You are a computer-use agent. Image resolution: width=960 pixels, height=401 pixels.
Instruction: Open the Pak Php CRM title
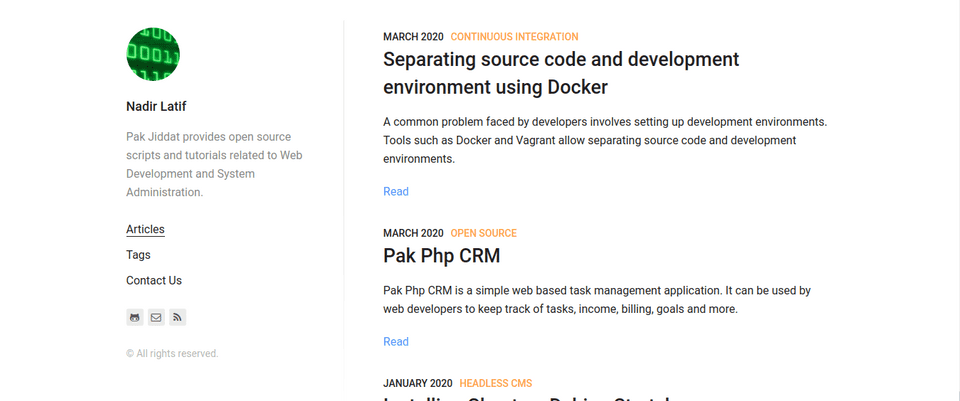441,256
